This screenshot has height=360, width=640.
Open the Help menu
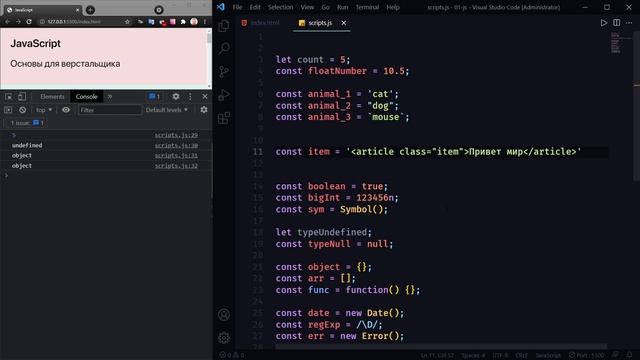point(393,7)
